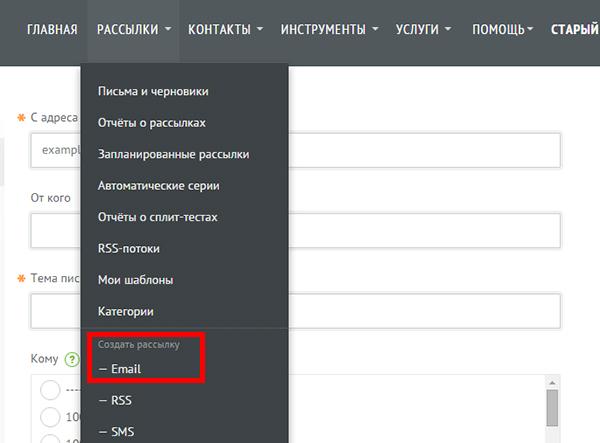The image size is (600, 443).
Task: Expand the УСЛУГИ dropdown menu
Action: tap(423, 29)
